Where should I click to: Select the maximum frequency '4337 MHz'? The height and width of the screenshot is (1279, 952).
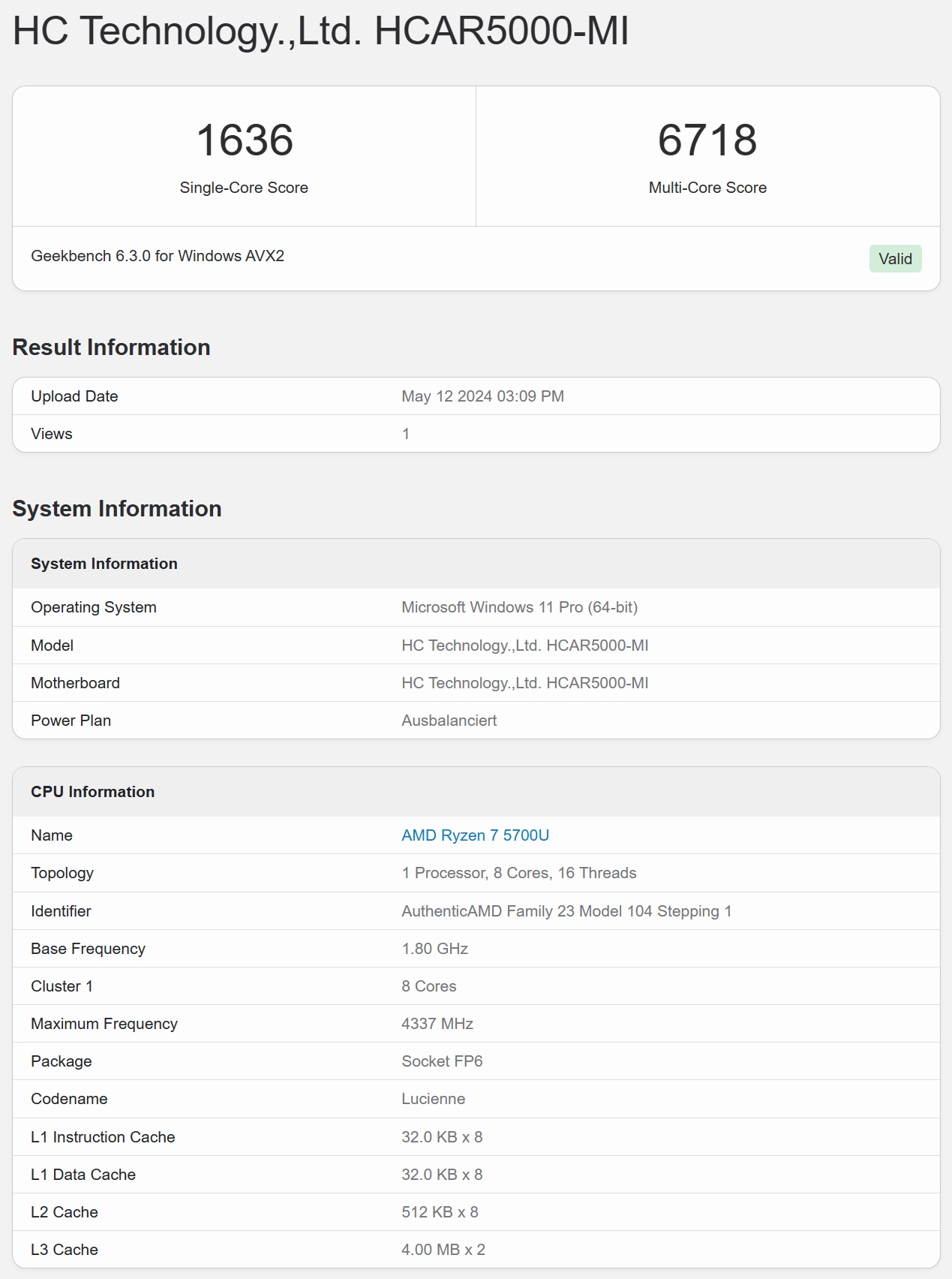pos(437,1024)
